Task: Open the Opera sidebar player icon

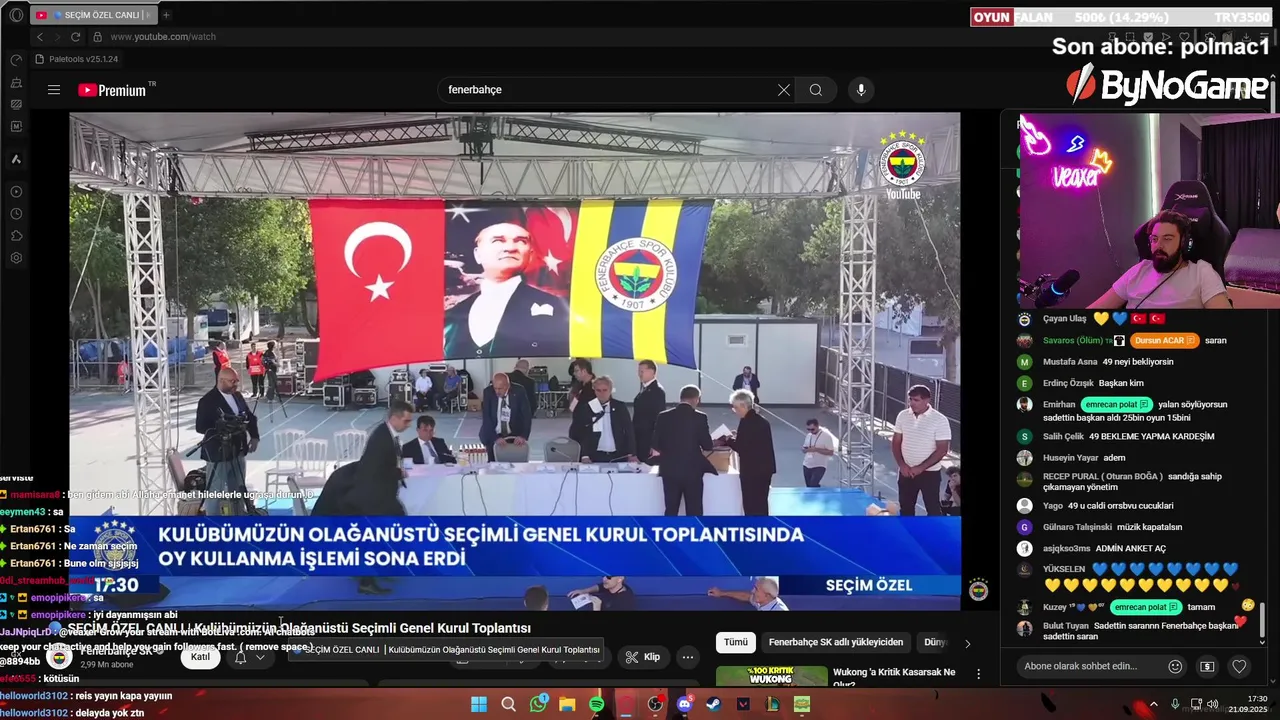Action: click(16, 192)
